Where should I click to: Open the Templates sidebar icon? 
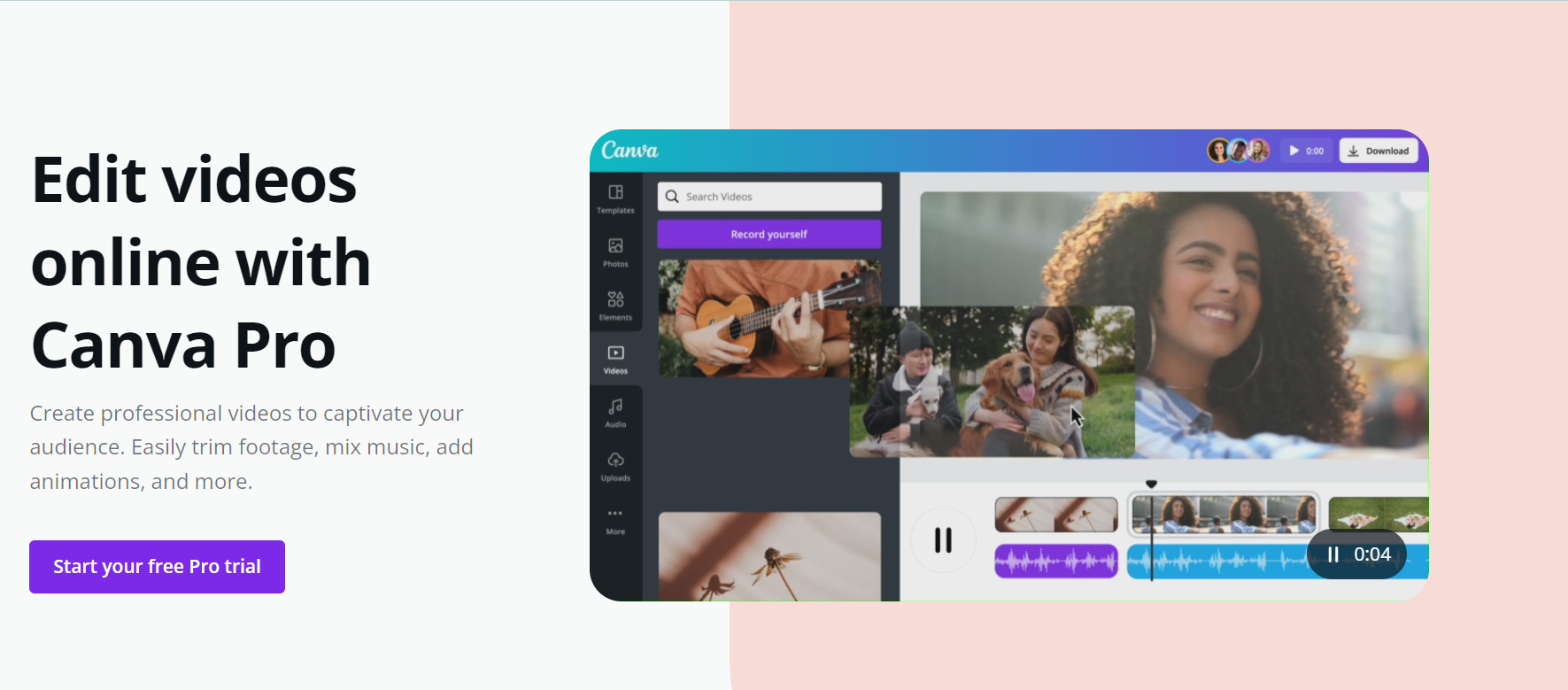[615, 199]
